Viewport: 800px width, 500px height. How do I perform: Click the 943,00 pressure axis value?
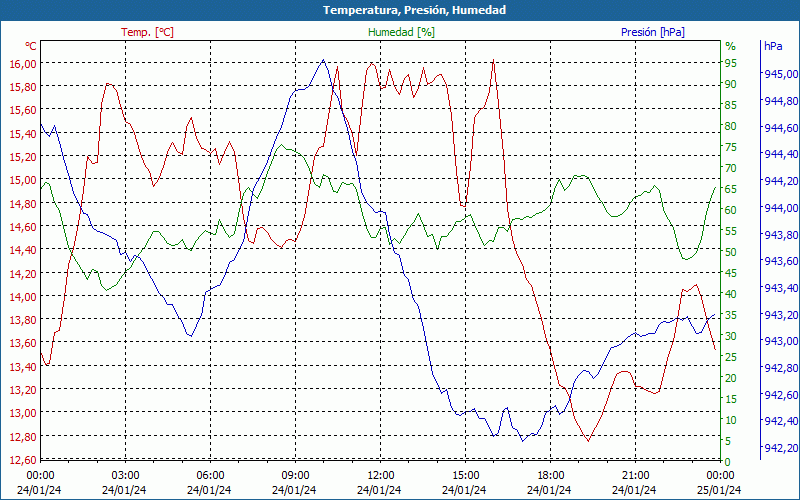tap(781, 341)
